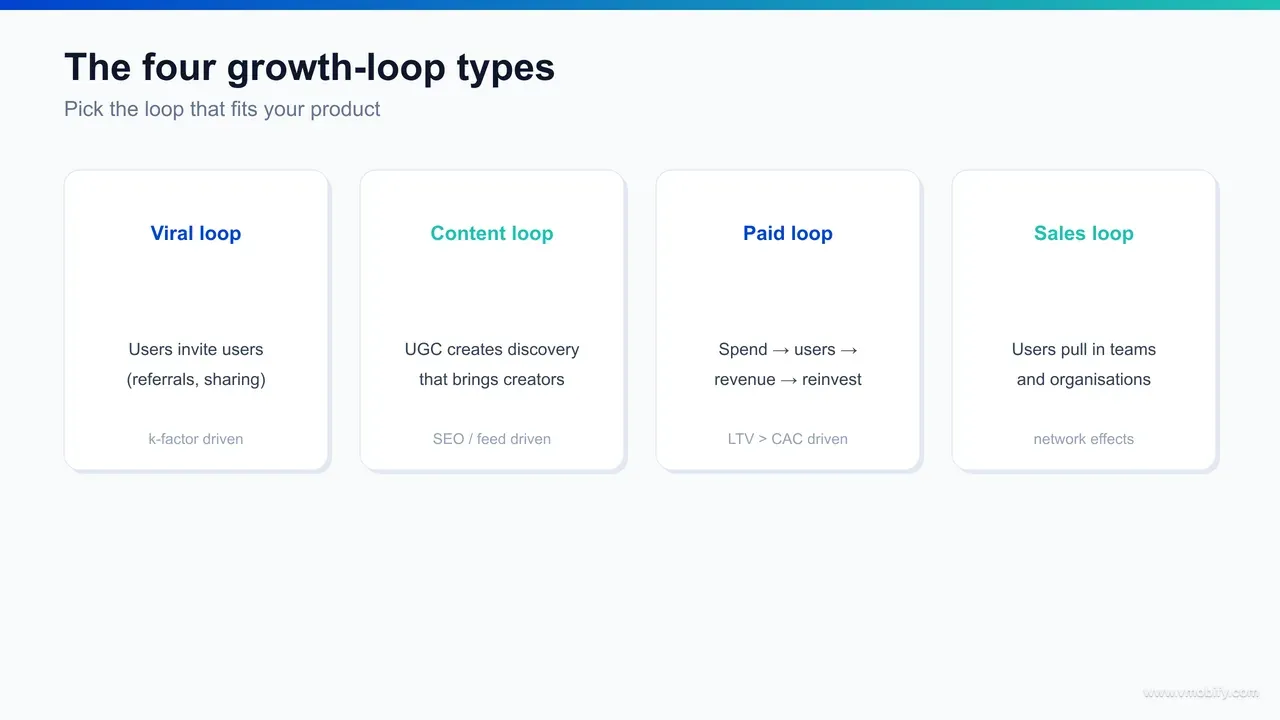Select the text 'Users invite users'

pyautogui.click(x=196, y=349)
